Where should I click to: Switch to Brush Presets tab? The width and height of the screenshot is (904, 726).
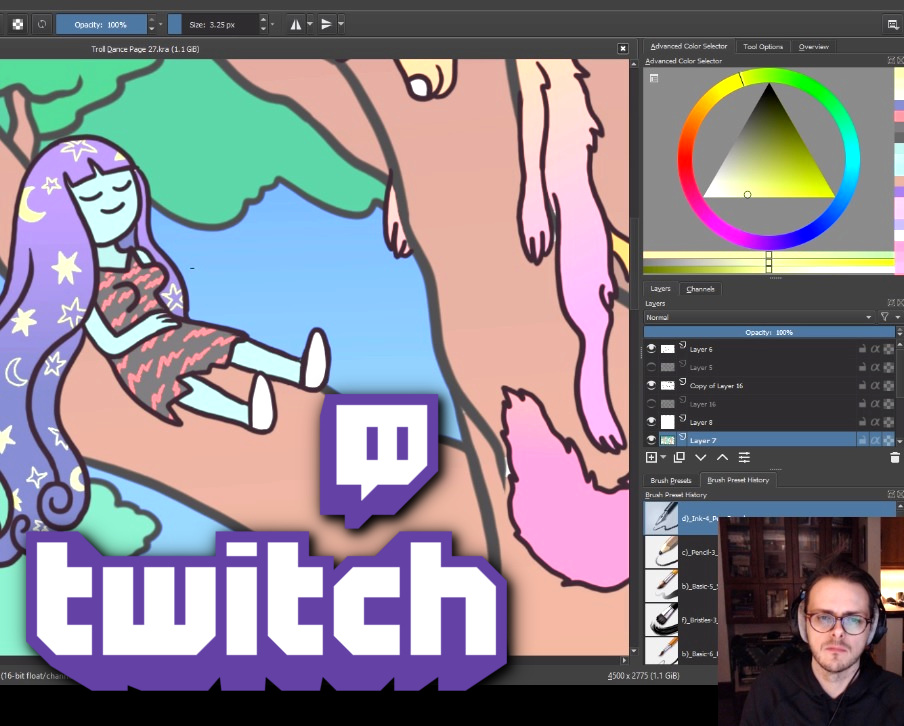click(671, 480)
